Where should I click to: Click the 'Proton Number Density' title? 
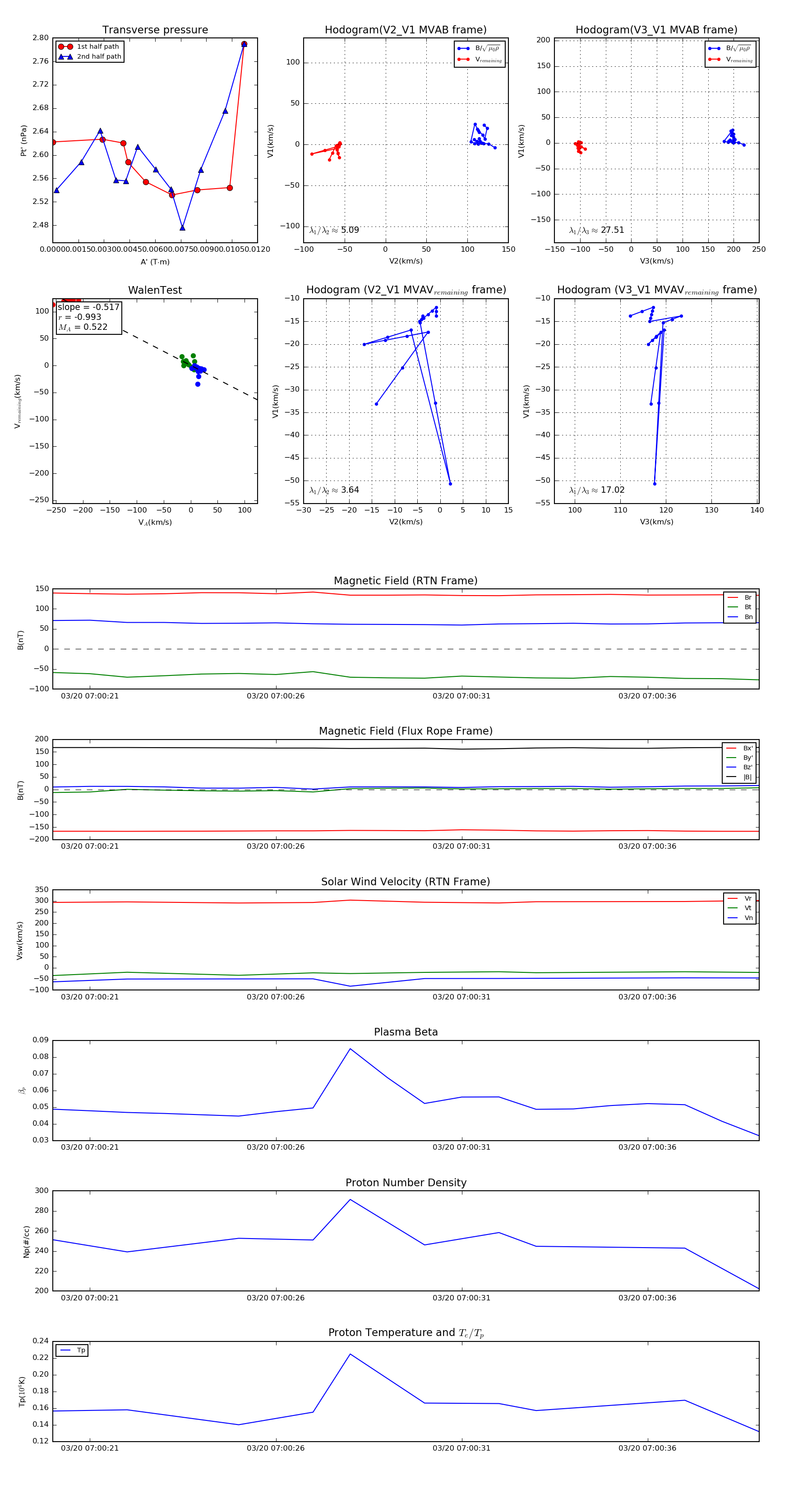click(x=406, y=1183)
